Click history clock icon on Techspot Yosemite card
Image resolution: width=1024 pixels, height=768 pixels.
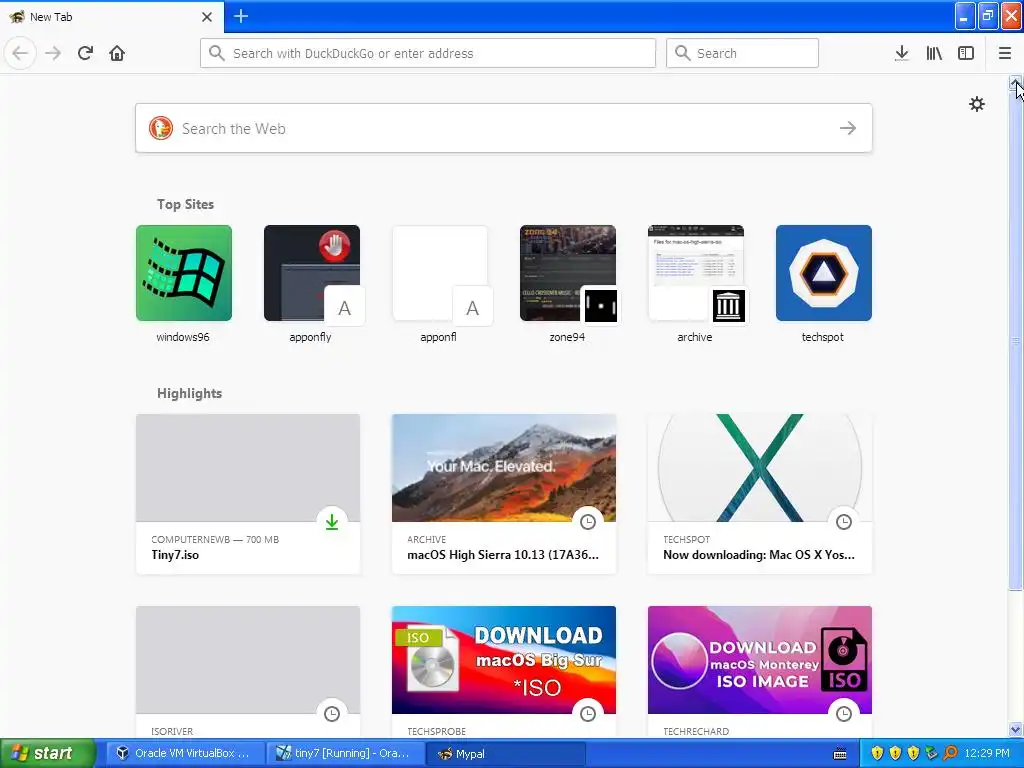tap(844, 522)
